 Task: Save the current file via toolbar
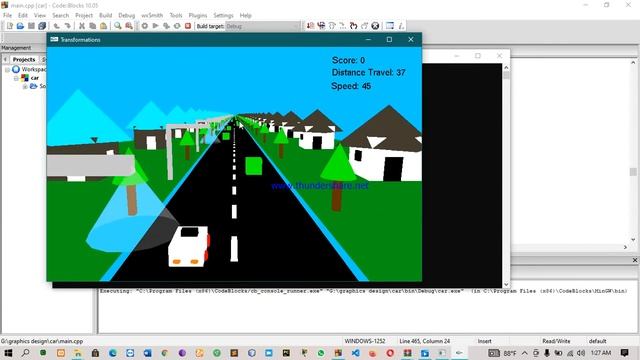(x=31, y=26)
